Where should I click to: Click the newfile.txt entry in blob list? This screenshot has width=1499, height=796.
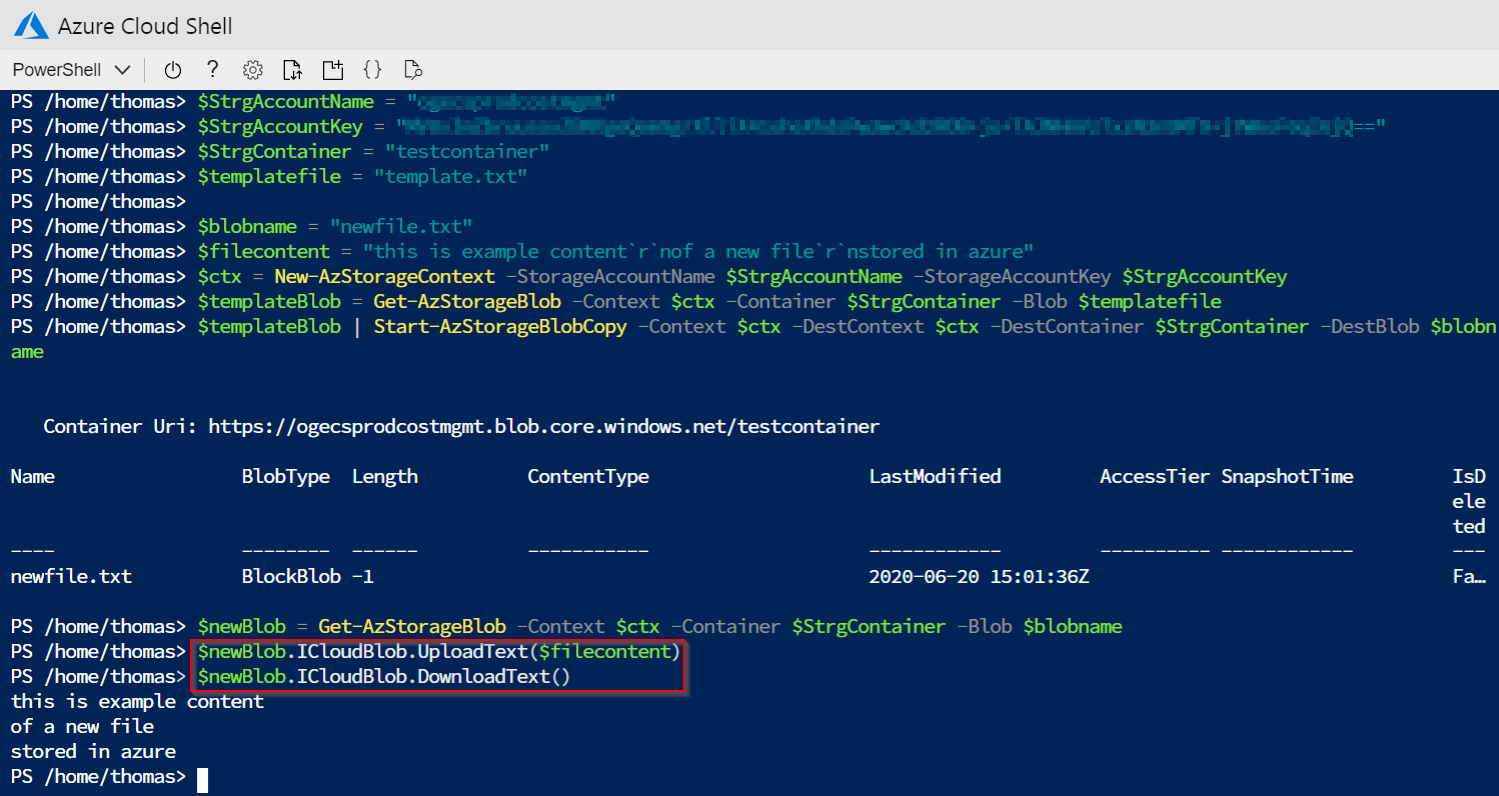pos(68,576)
